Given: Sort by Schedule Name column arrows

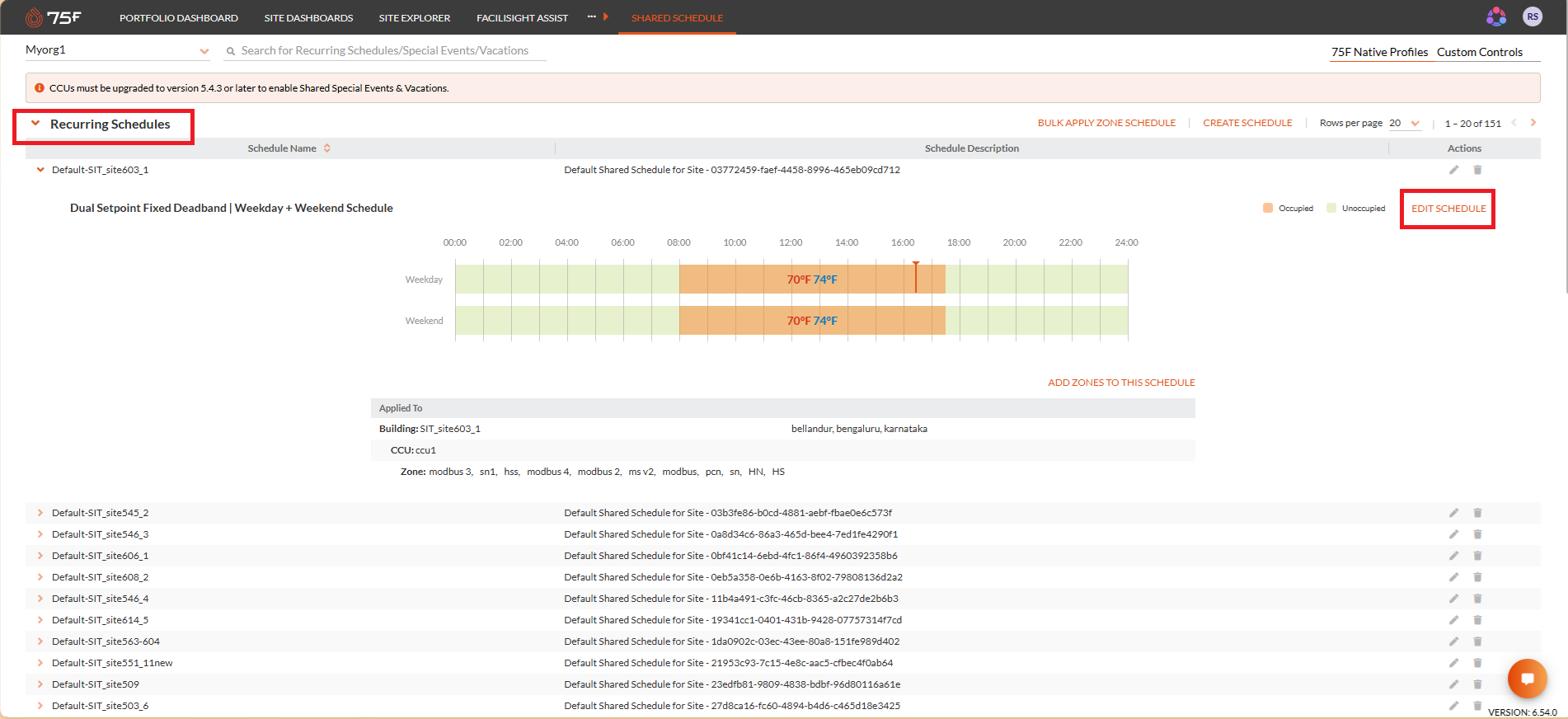Looking at the screenshot, I should pyautogui.click(x=327, y=148).
